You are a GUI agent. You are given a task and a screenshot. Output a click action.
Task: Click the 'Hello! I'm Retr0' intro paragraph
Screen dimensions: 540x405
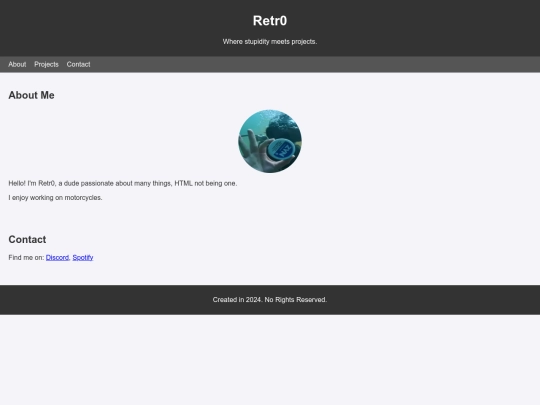tap(123, 183)
